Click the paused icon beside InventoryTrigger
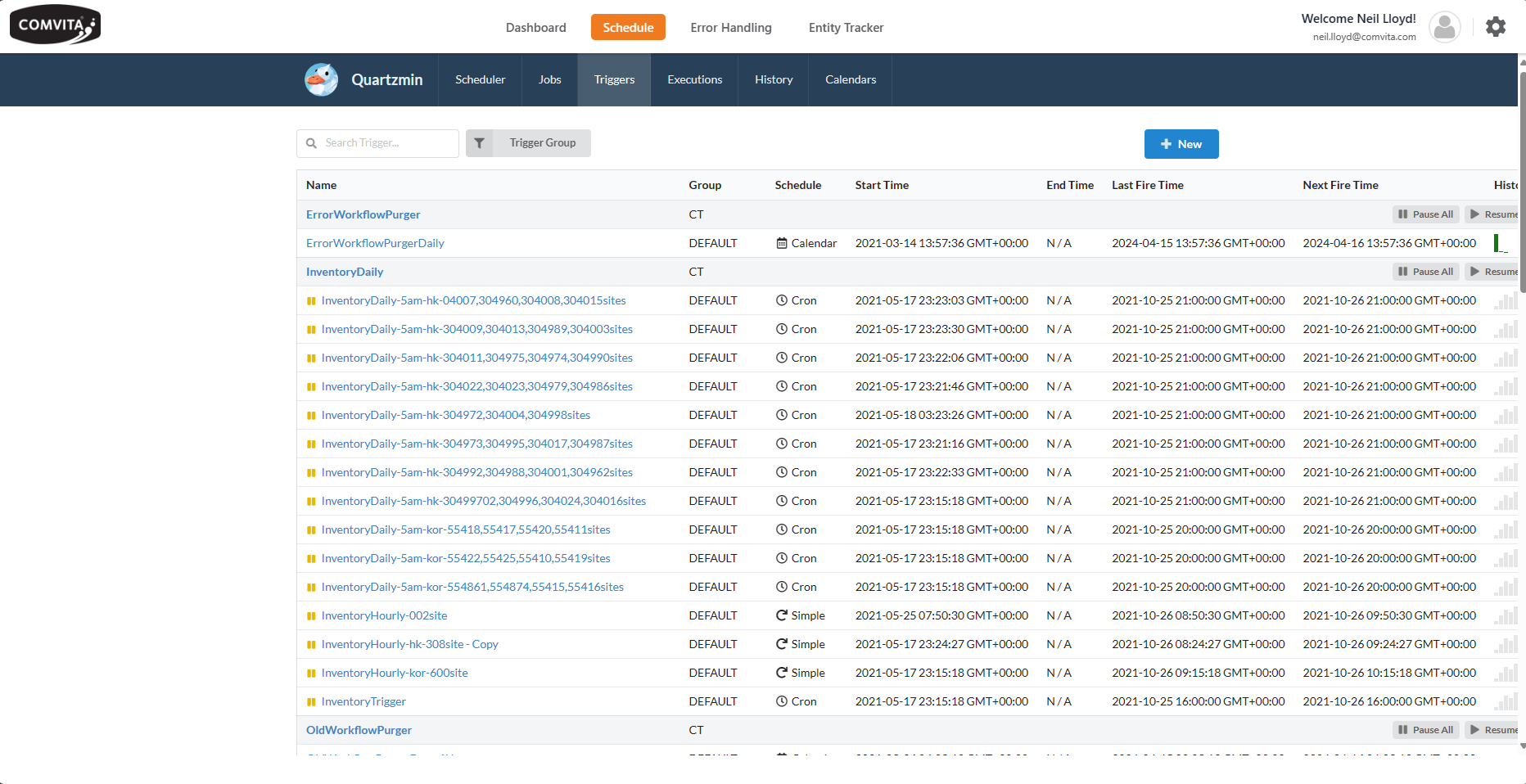Viewport: 1526px width, 784px height. coord(311,702)
